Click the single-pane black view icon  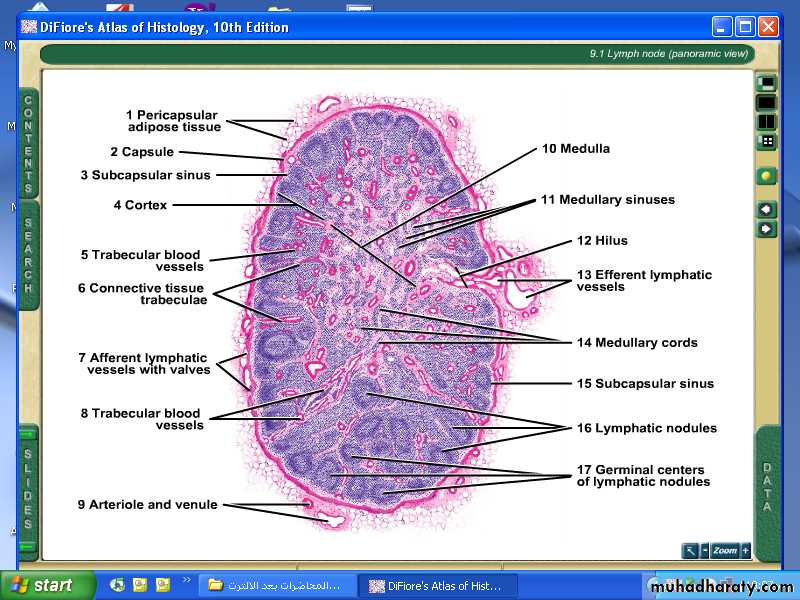pyautogui.click(x=767, y=102)
